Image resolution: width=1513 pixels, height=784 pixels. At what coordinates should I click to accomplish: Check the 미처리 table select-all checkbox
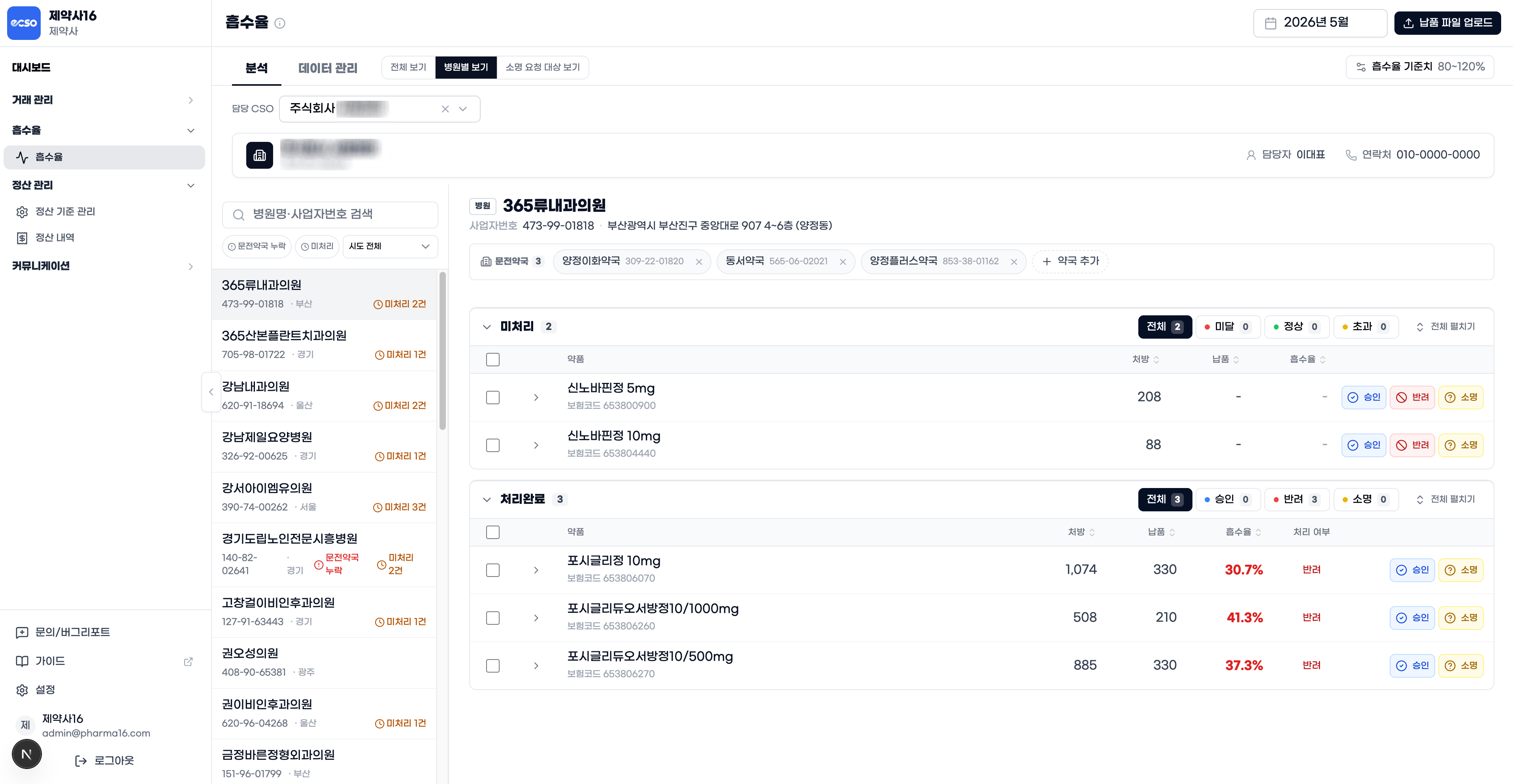click(493, 360)
